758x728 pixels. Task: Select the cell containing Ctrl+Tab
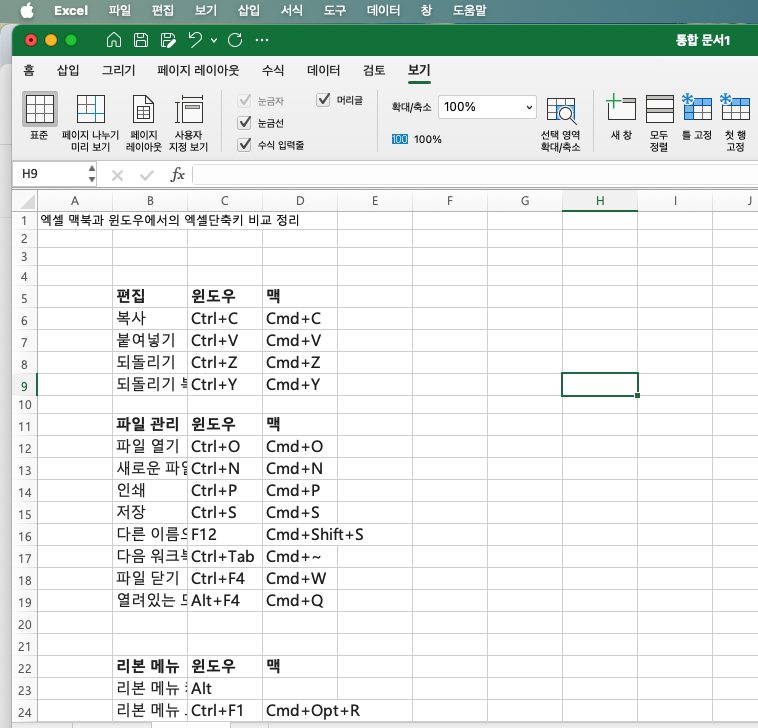[x=225, y=557]
